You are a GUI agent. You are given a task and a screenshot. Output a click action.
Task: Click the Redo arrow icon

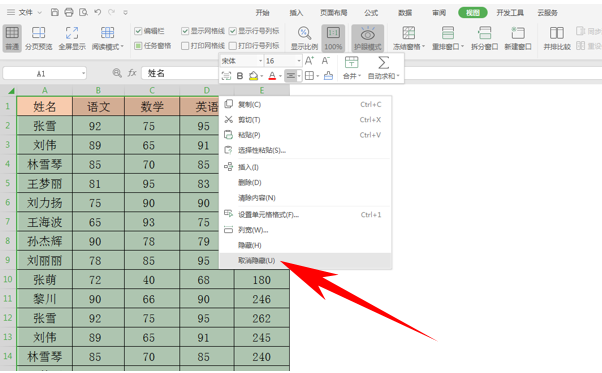(111, 12)
